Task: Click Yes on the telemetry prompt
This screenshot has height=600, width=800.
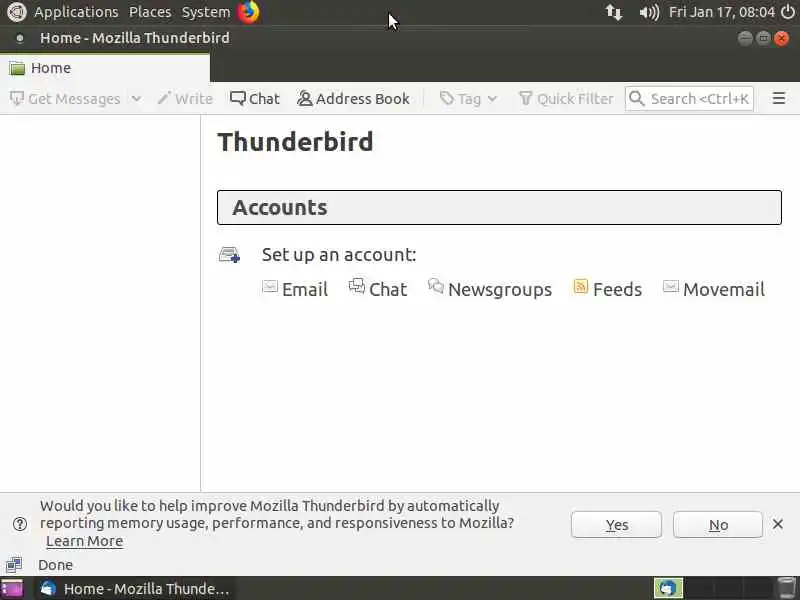Action: pyautogui.click(x=616, y=524)
